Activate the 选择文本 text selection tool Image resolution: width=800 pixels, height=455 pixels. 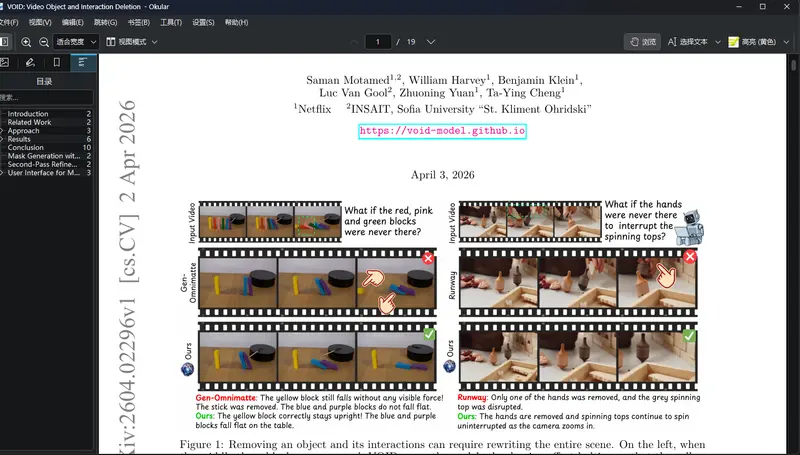pos(688,42)
